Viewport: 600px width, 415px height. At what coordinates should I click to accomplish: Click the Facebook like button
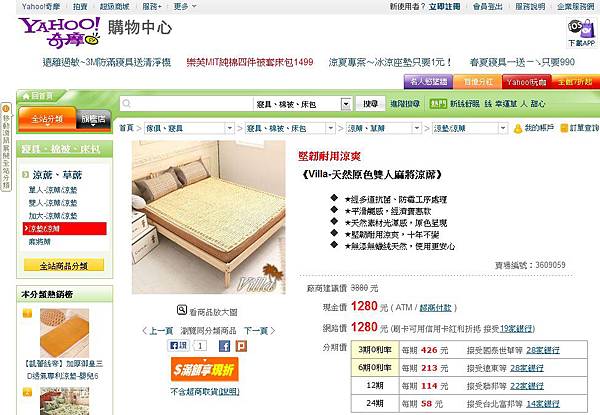click(x=178, y=346)
